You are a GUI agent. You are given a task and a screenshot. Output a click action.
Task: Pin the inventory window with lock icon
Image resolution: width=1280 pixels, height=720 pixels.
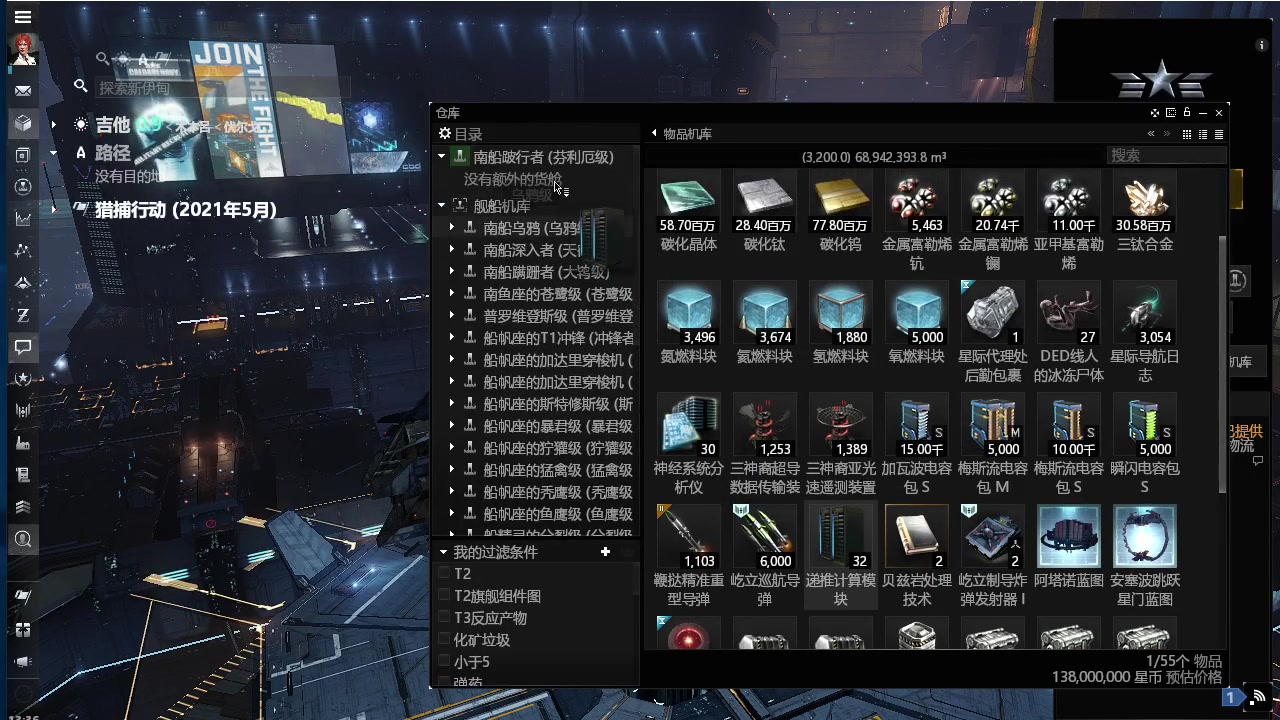click(1186, 113)
